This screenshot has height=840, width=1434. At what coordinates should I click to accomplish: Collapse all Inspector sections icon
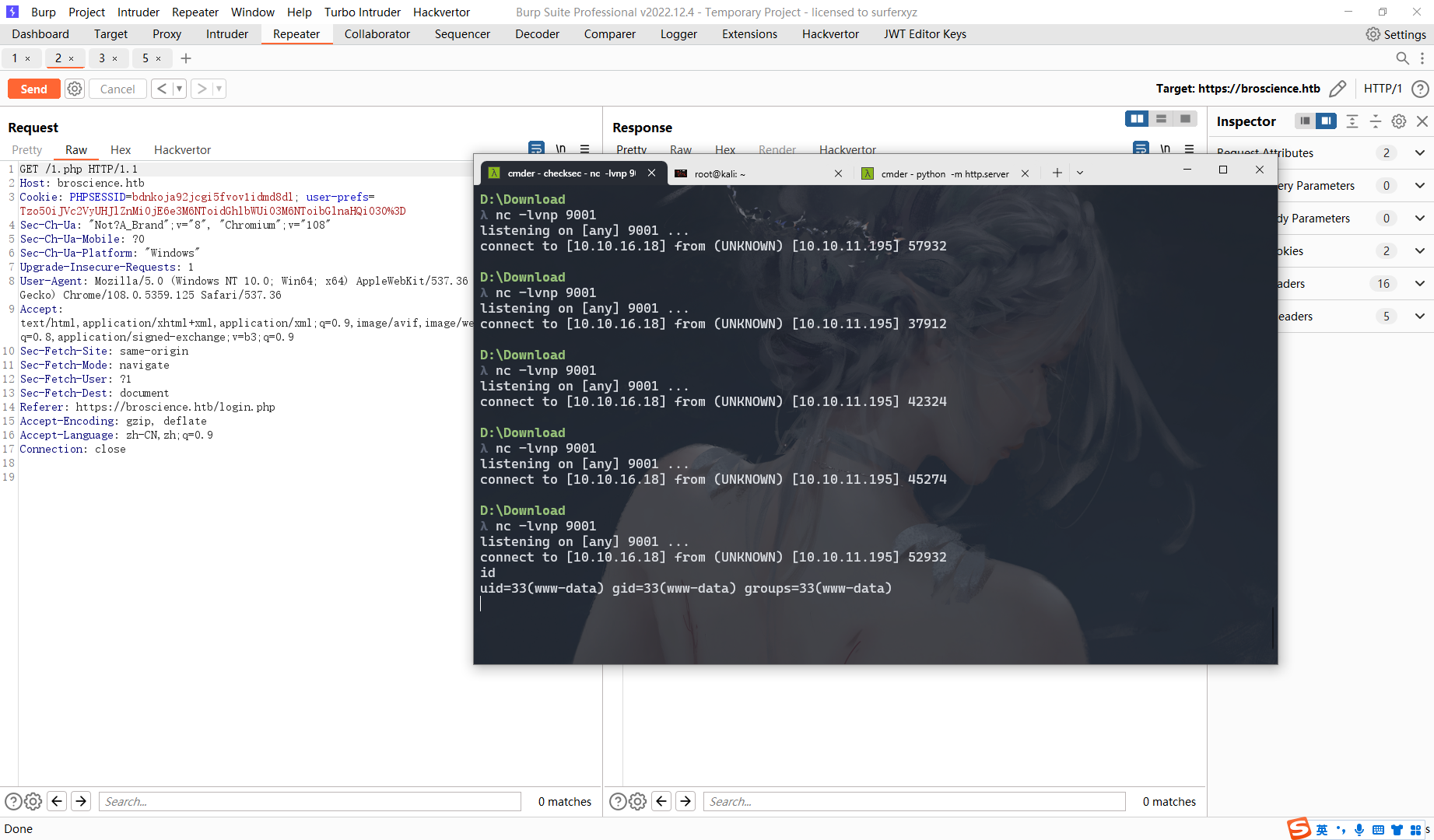coord(1376,121)
